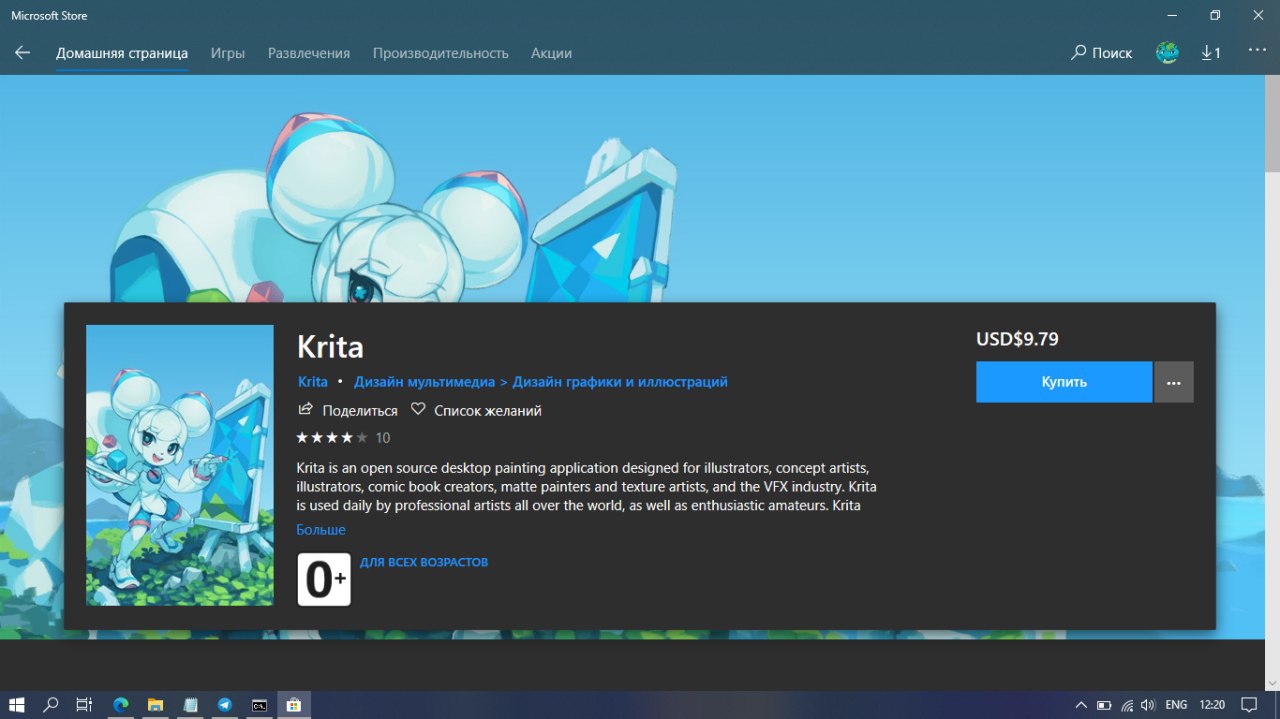Open the Wi-Fi network tray icon
This screenshot has height=719, width=1280.
[x=1128, y=705]
